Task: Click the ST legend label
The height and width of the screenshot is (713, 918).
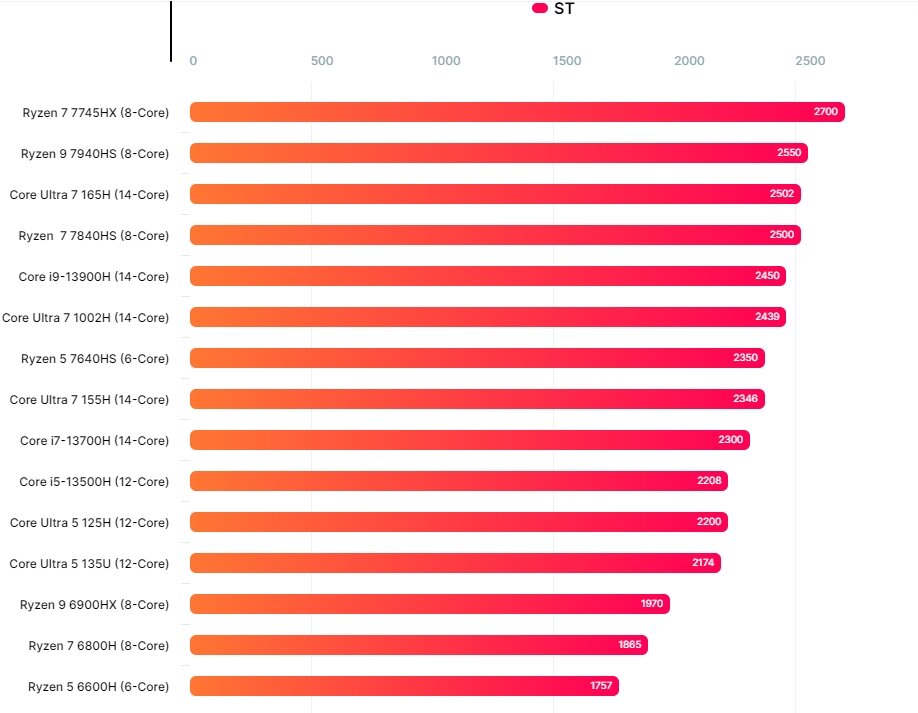Action: [x=564, y=9]
